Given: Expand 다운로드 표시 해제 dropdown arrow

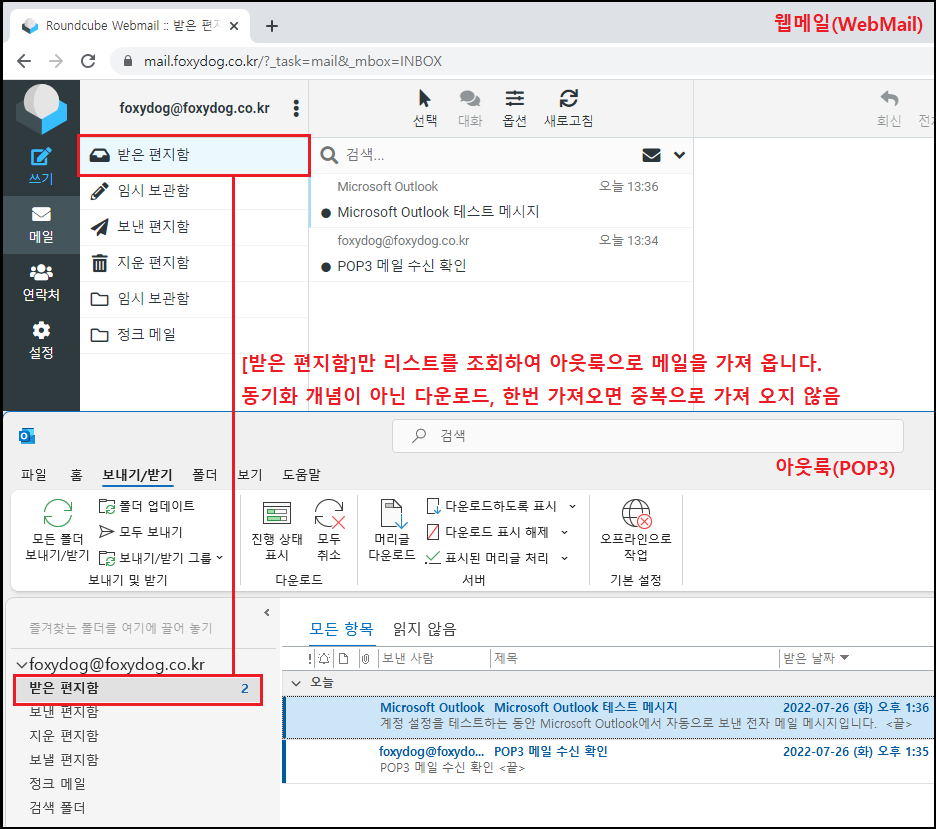Looking at the screenshot, I should [x=565, y=531].
